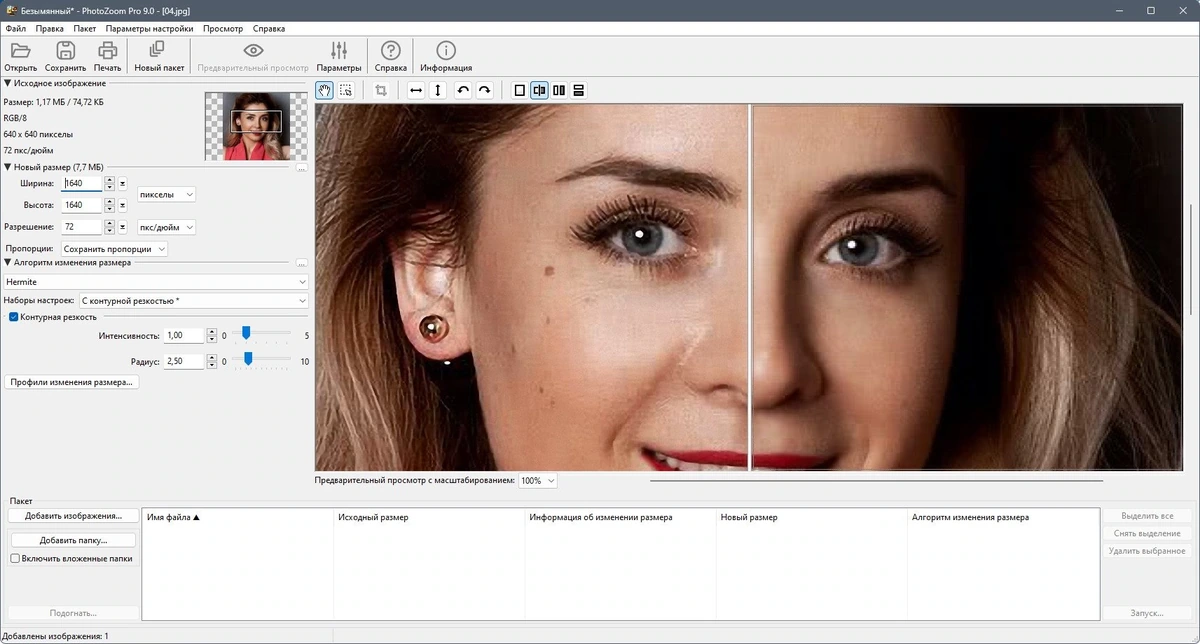Flip the image vertically
1200x644 pixels.
[x=438, y=90]
